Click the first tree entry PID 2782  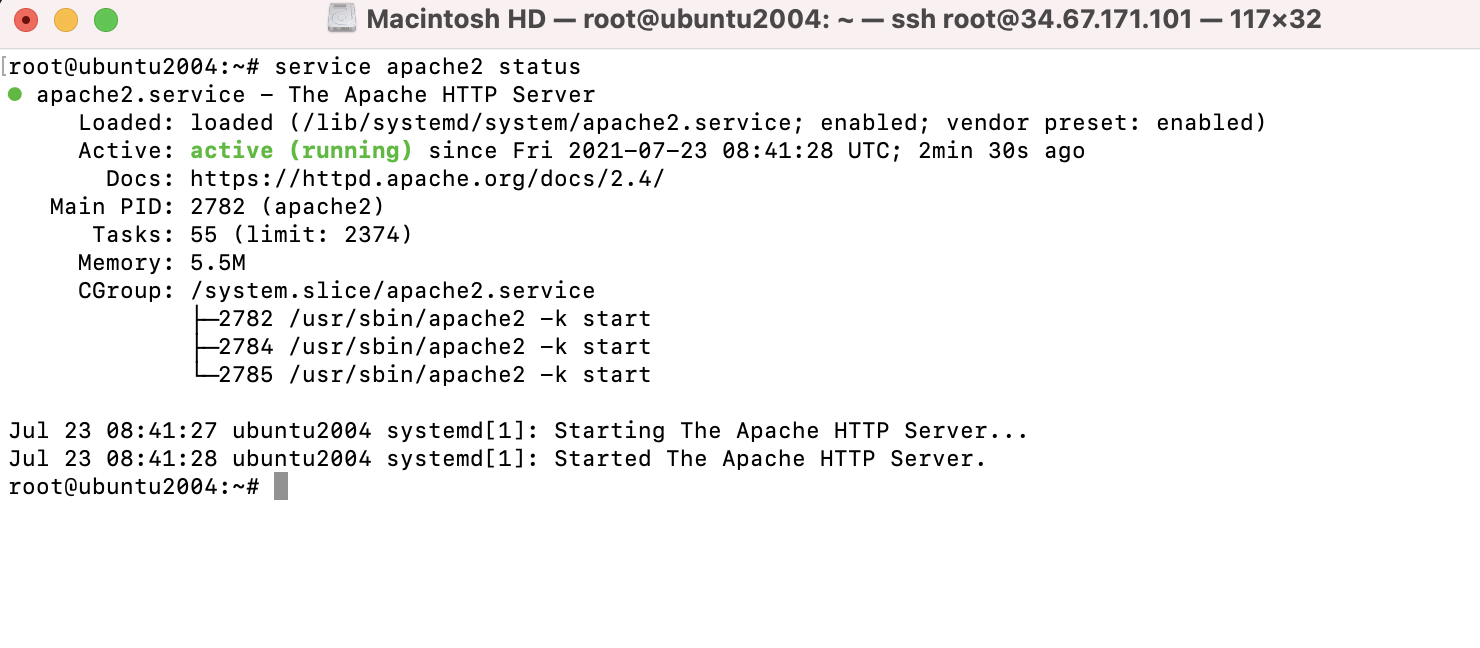(x=420, y=319)
